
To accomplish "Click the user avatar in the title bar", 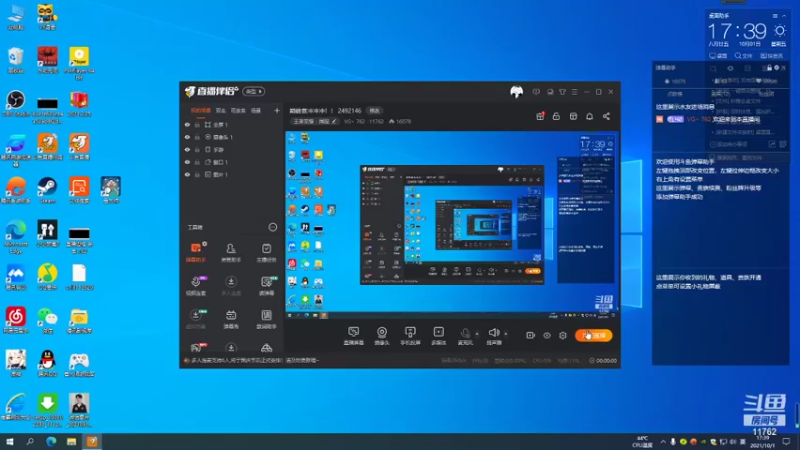I will coord(516,92).
